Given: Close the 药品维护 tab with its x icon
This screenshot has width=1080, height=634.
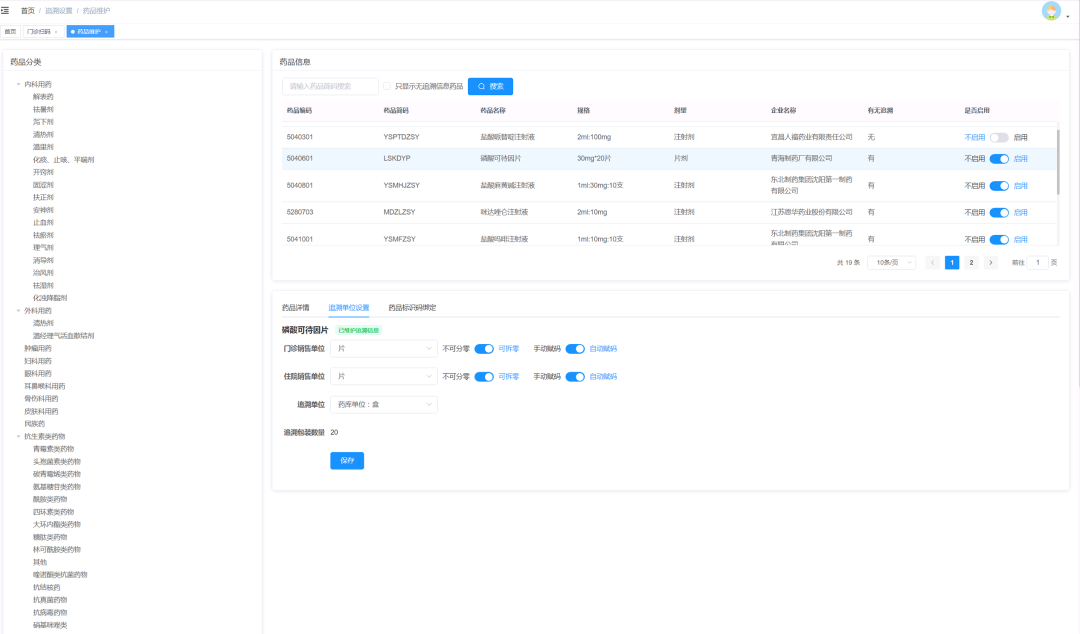Looking at the screenshot, I should pos(107,32).
